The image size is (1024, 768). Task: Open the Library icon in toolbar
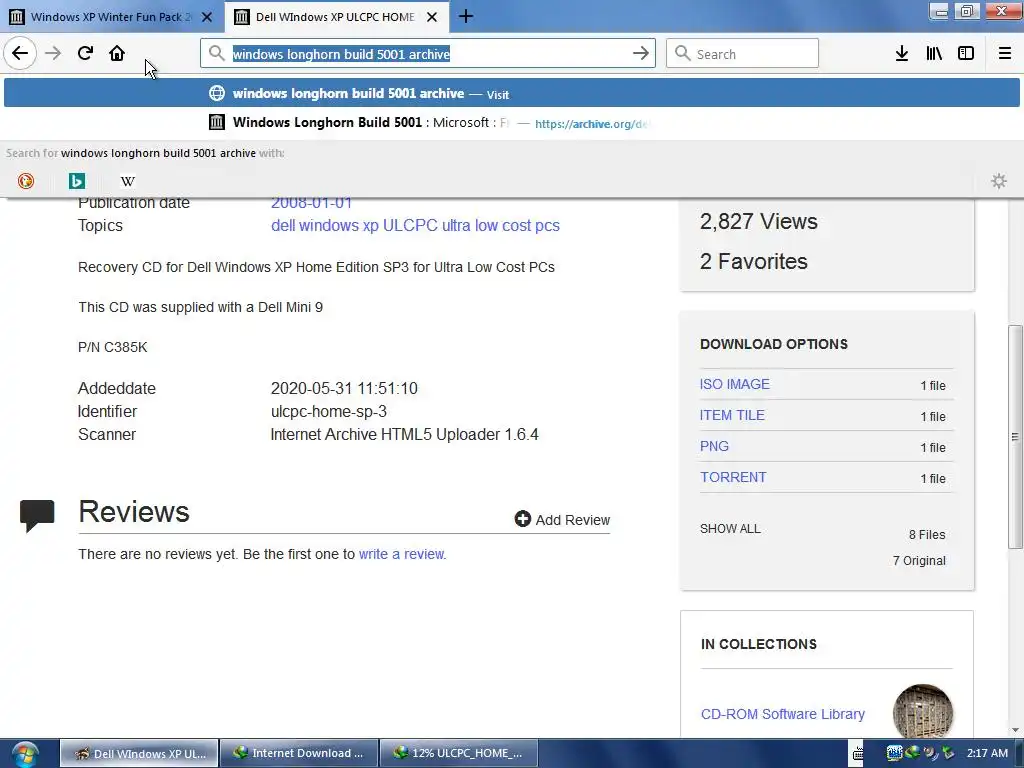[934, 54]
